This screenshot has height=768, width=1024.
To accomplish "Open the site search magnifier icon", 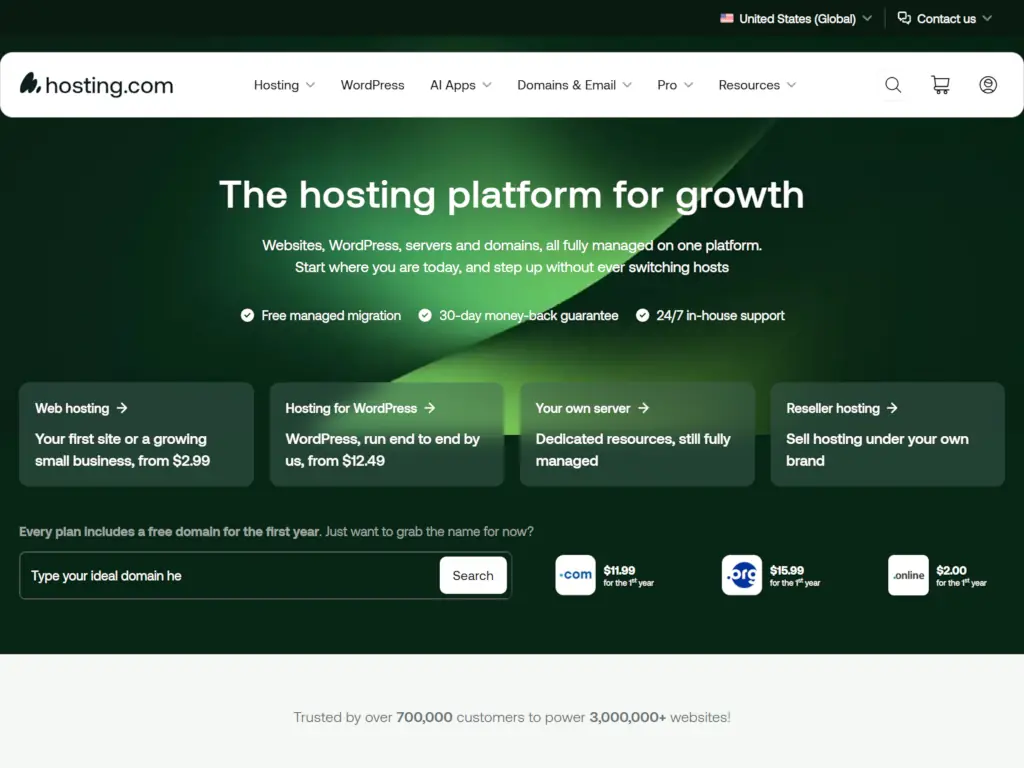I will (893, 85).
